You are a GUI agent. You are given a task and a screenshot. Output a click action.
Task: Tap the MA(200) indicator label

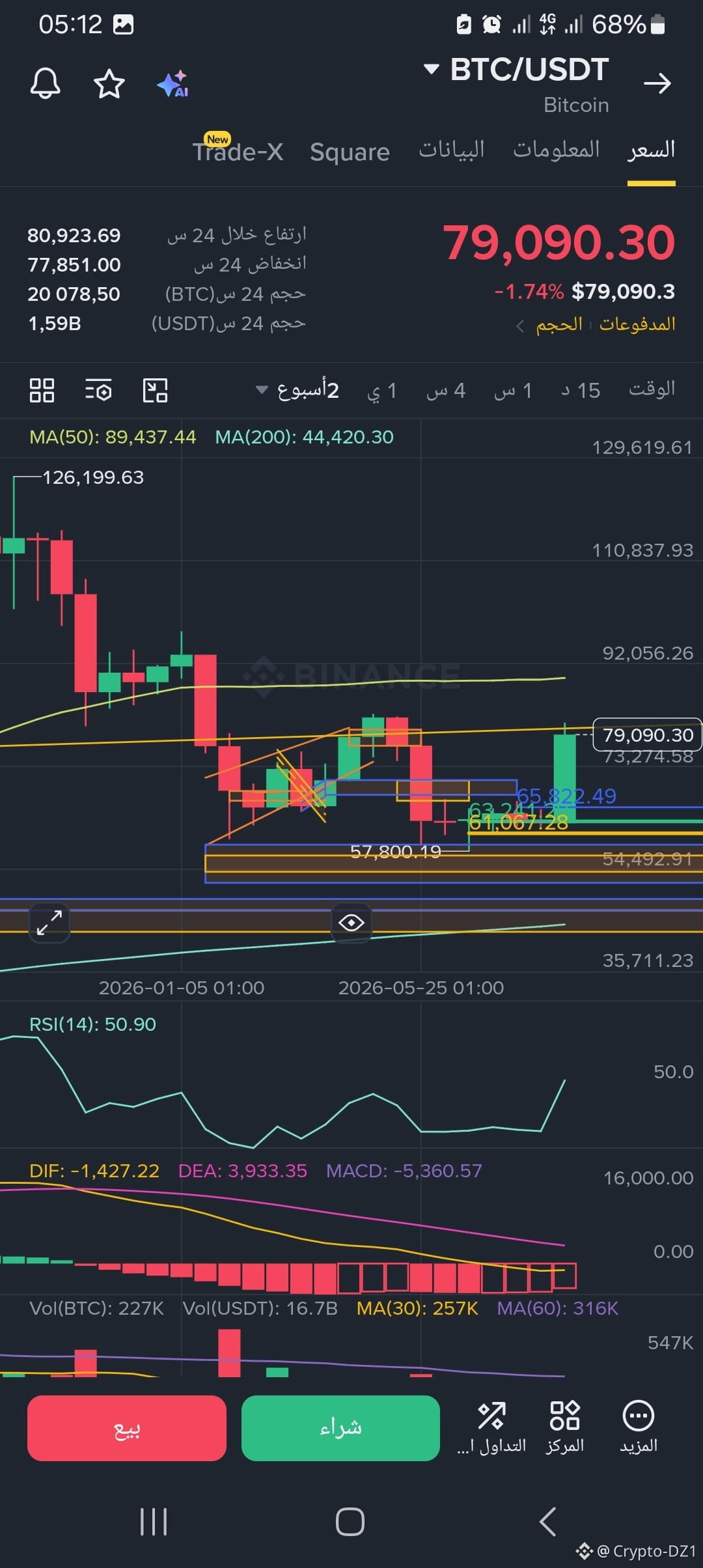tap(304, 437)
